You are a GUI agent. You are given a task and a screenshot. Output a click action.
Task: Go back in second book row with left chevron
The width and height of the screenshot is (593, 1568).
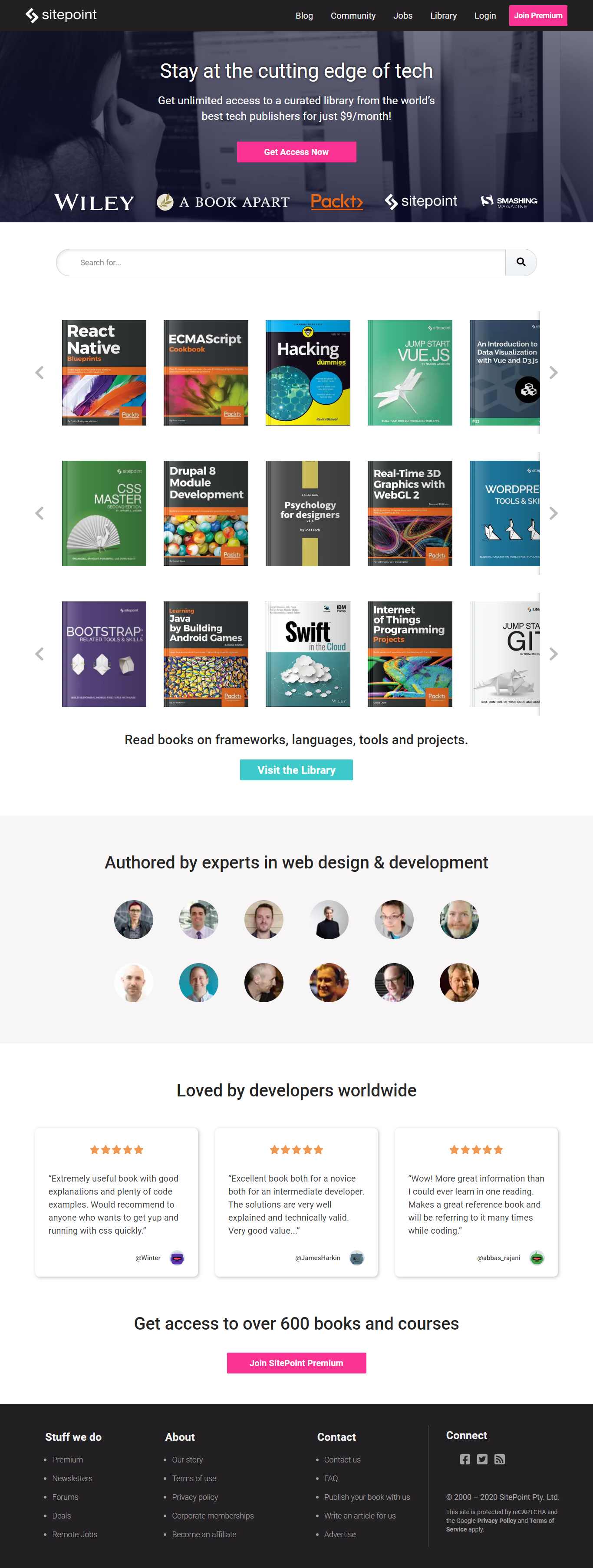[40, 513]
